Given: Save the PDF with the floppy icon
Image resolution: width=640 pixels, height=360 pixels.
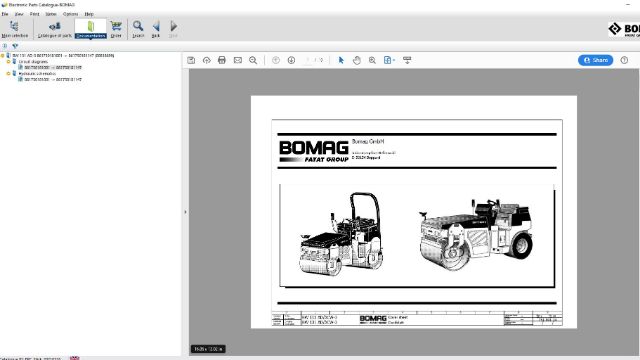Looking at the screenshot, I should 191,60.
